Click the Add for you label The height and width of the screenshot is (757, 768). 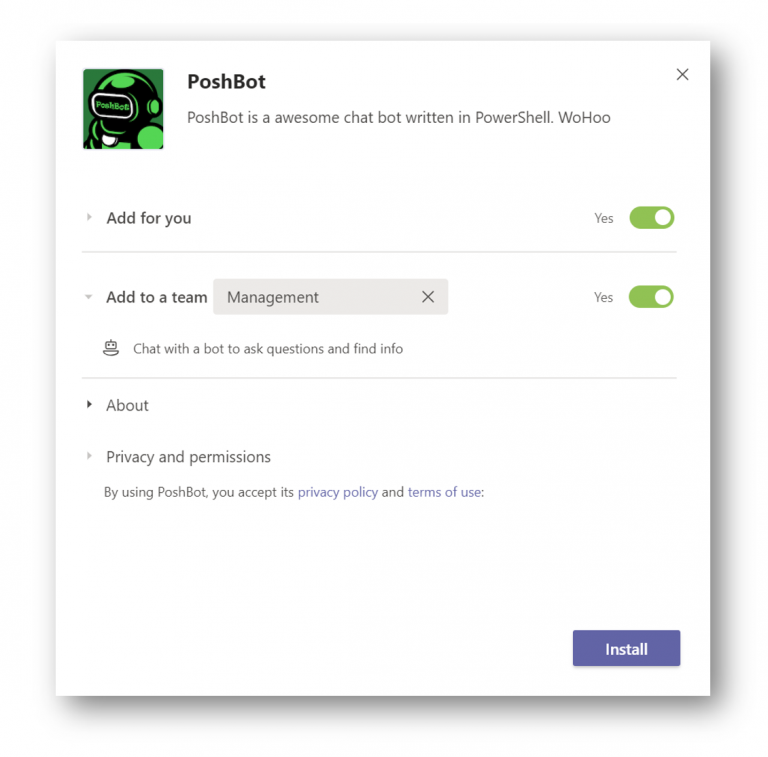(x=149, y=218)
